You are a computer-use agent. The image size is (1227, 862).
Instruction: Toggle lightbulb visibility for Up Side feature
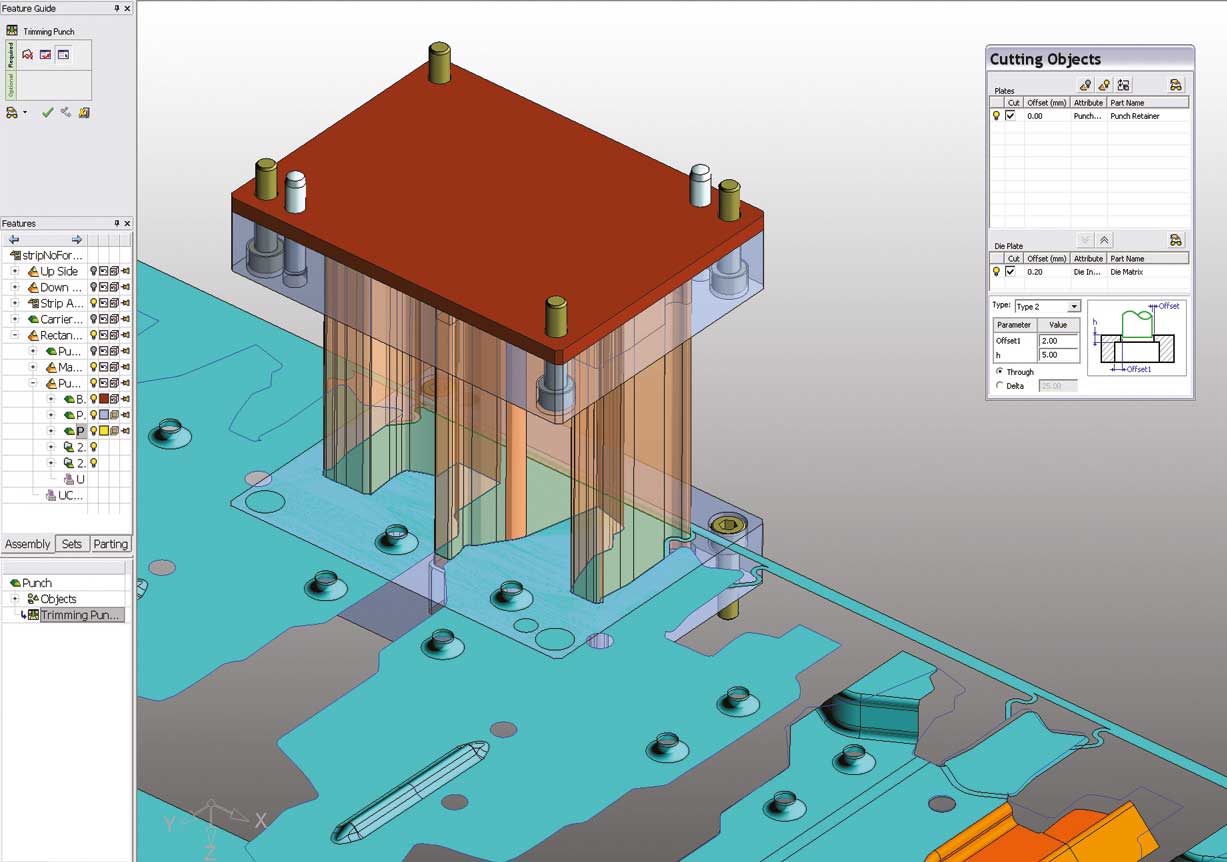[94, 271]
